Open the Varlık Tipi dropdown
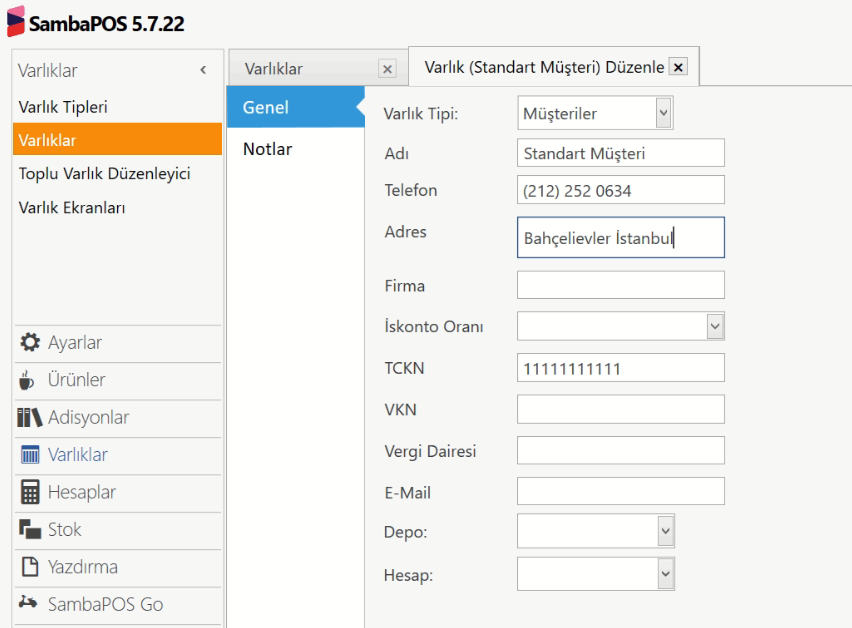This screenshot has width=852, height=628. (663, 113)
